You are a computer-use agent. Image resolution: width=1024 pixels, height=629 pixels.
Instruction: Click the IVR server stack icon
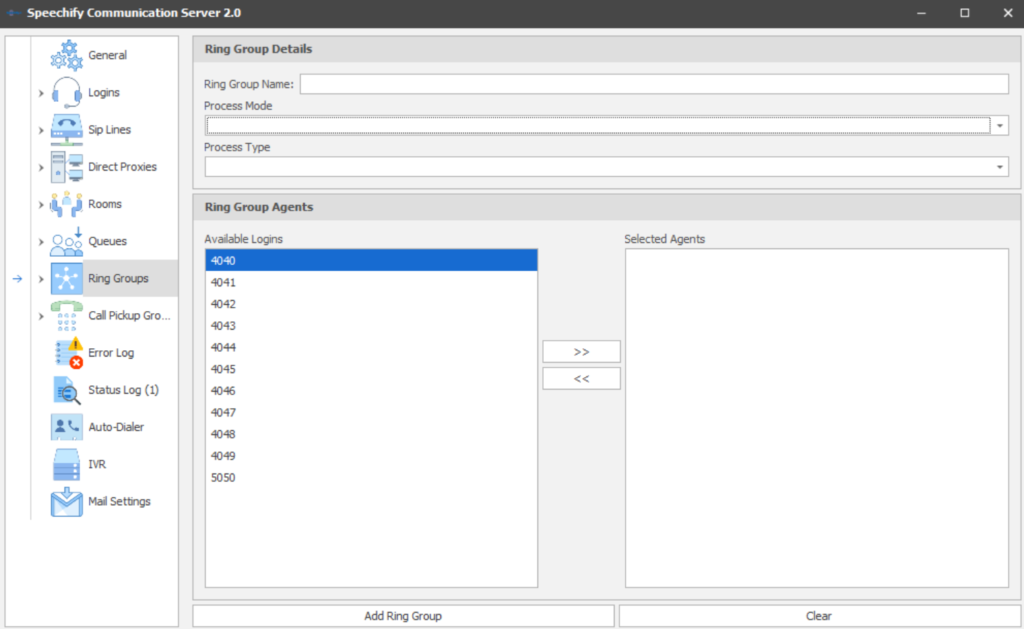tap(67, 464)
